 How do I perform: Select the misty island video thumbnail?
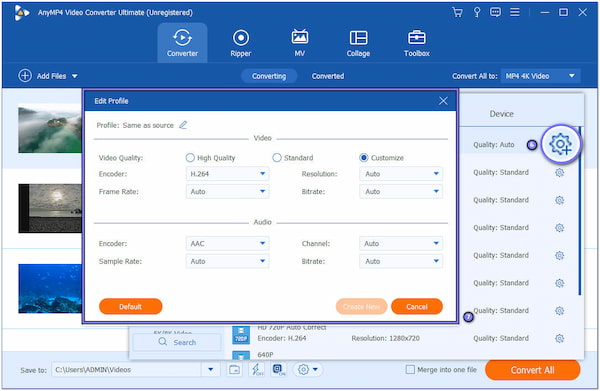pos(50,129)
